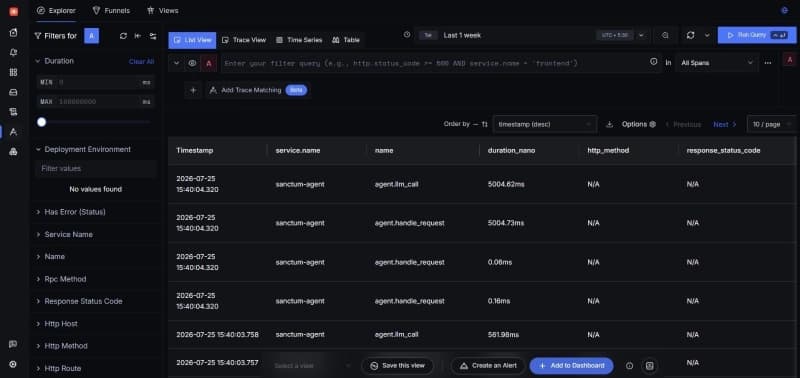Open filter settings sliders icon

tap(153, 36)
